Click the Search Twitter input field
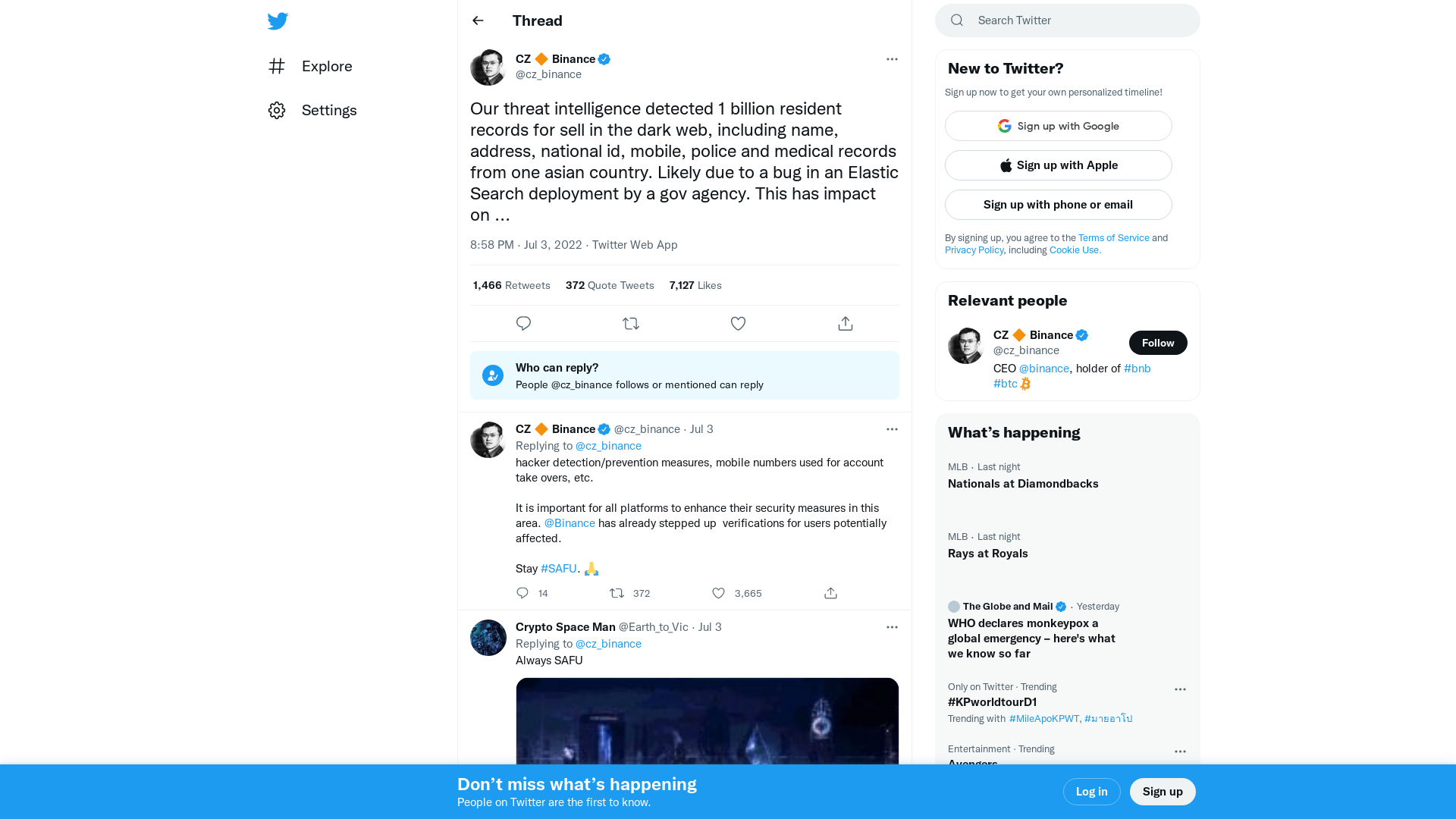Screen dimensions: 1456x819 1067,20
